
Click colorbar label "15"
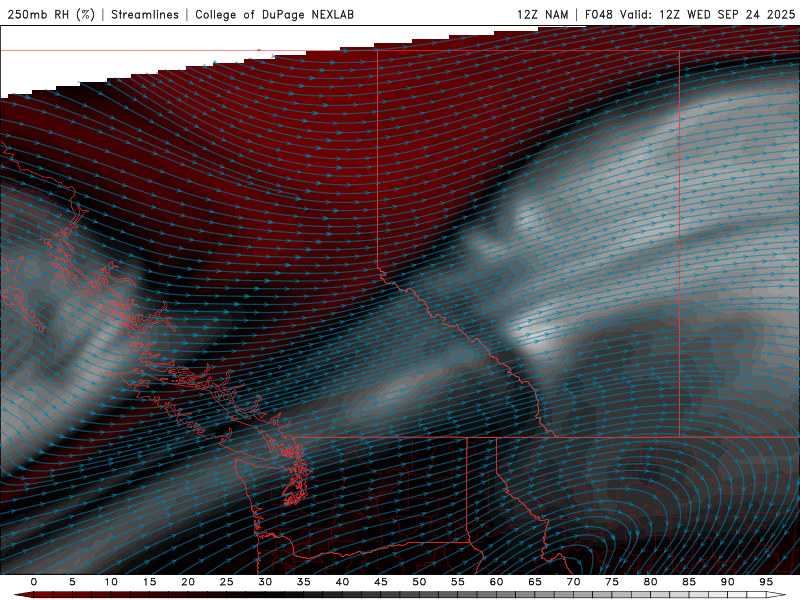[149, 582]
